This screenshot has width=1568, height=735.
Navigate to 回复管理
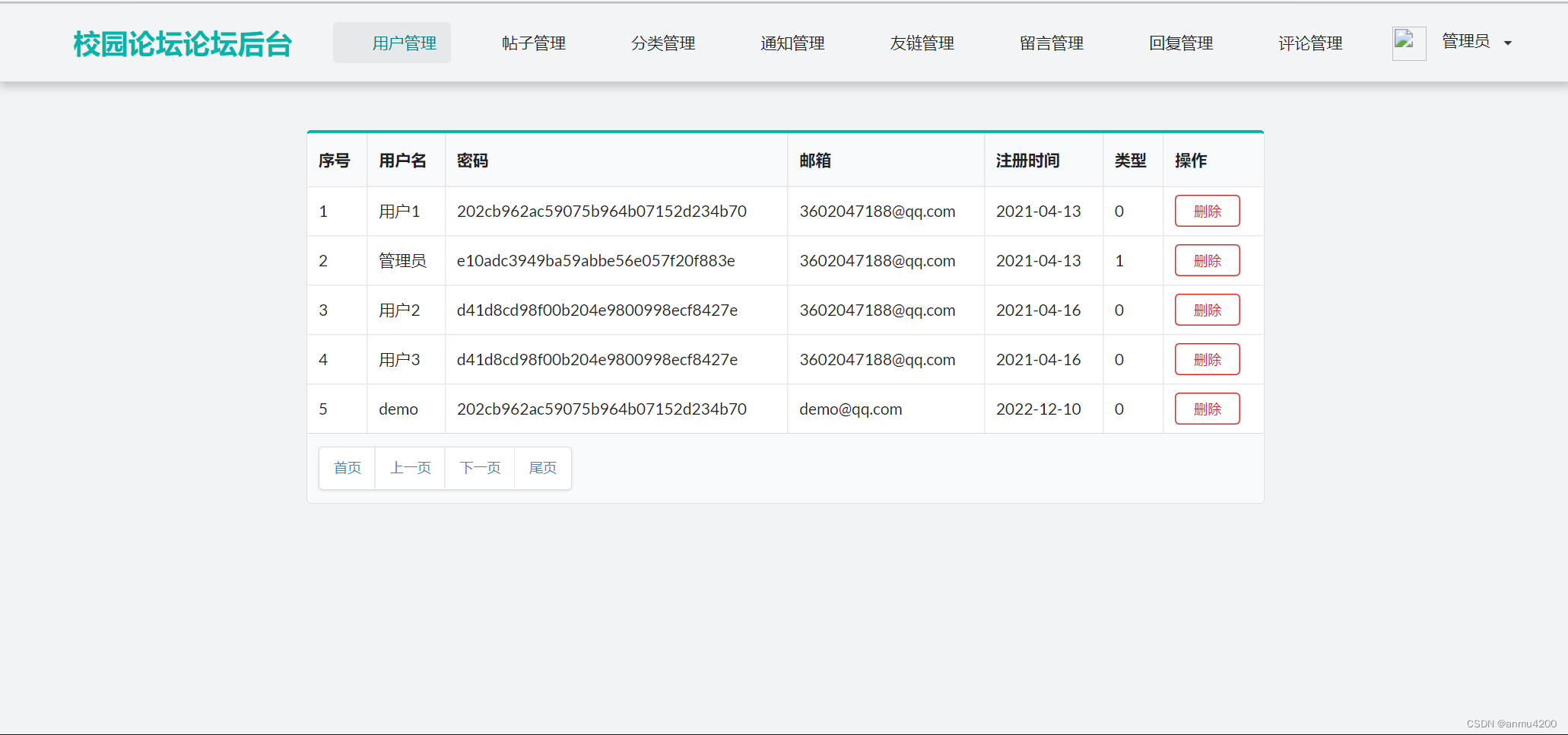click(x=1181, y=43)
